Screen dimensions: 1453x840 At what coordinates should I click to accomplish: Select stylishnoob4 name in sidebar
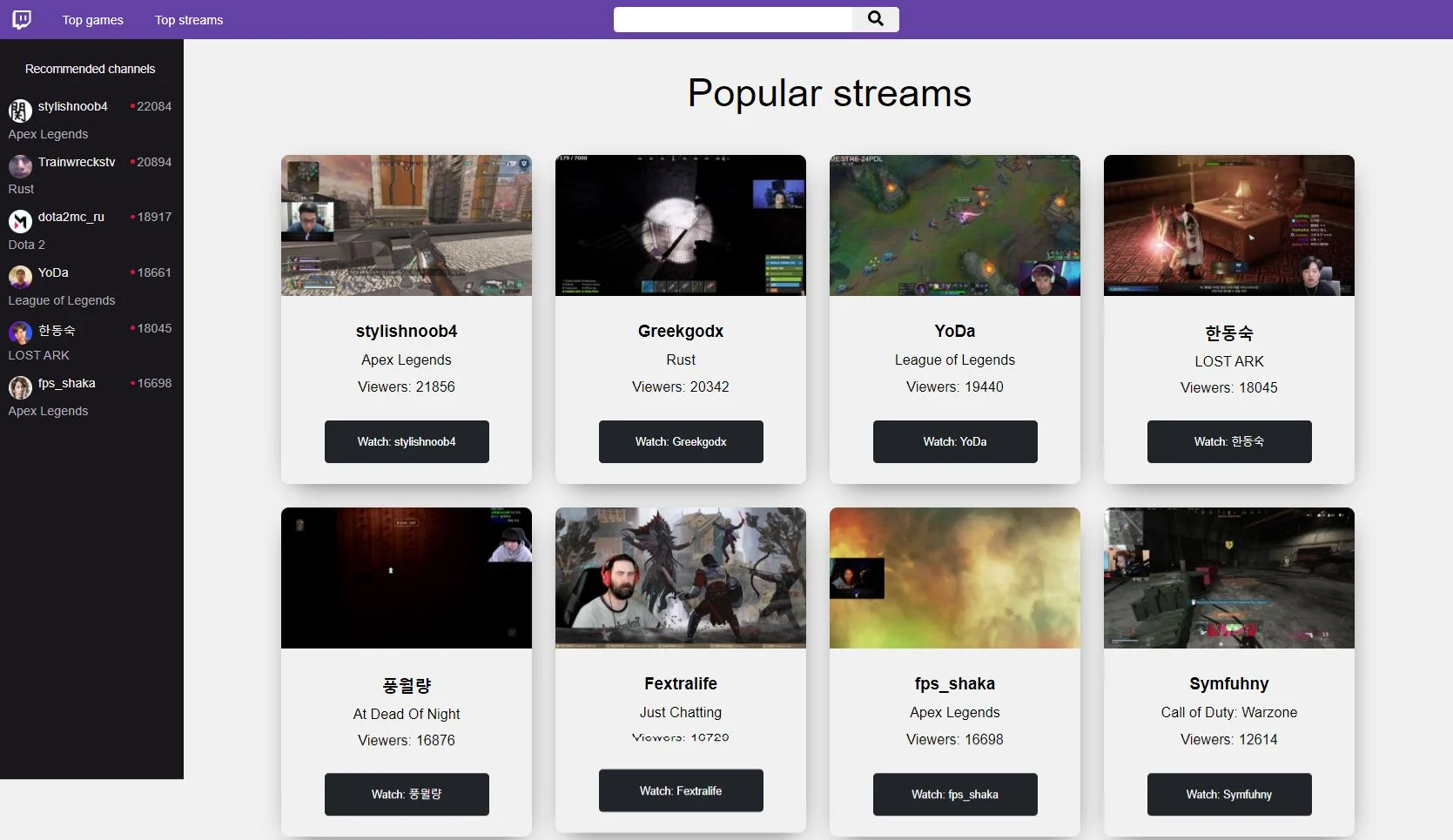(x=73, y=106)
